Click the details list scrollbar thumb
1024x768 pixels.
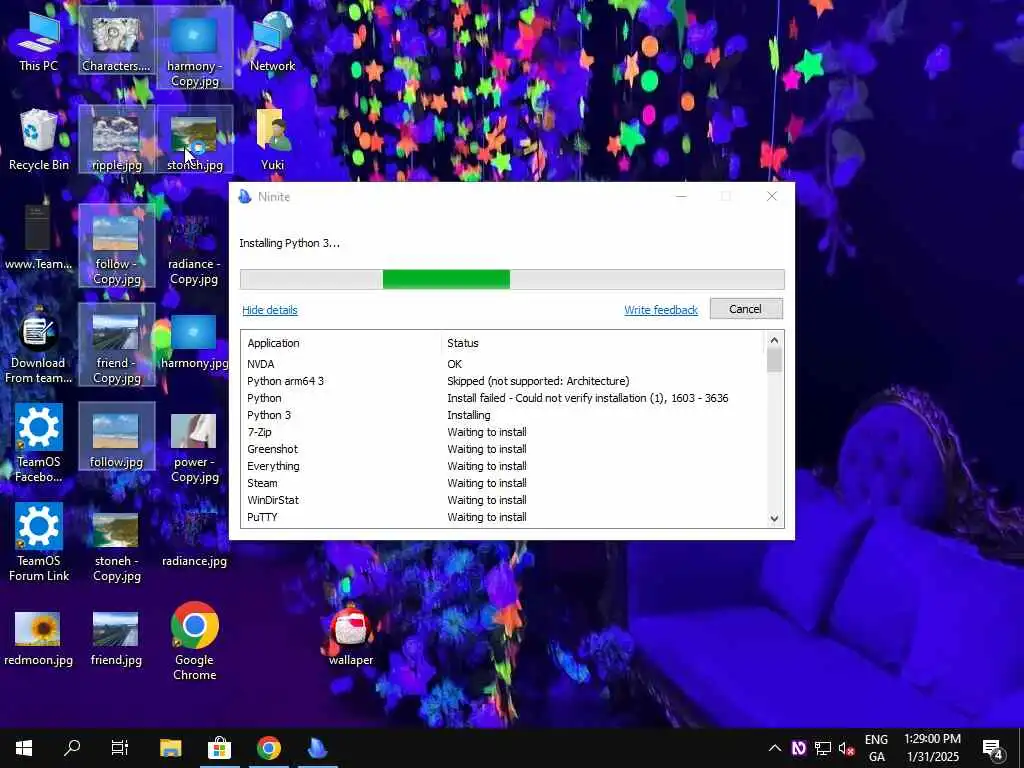(x=774, y=360)
